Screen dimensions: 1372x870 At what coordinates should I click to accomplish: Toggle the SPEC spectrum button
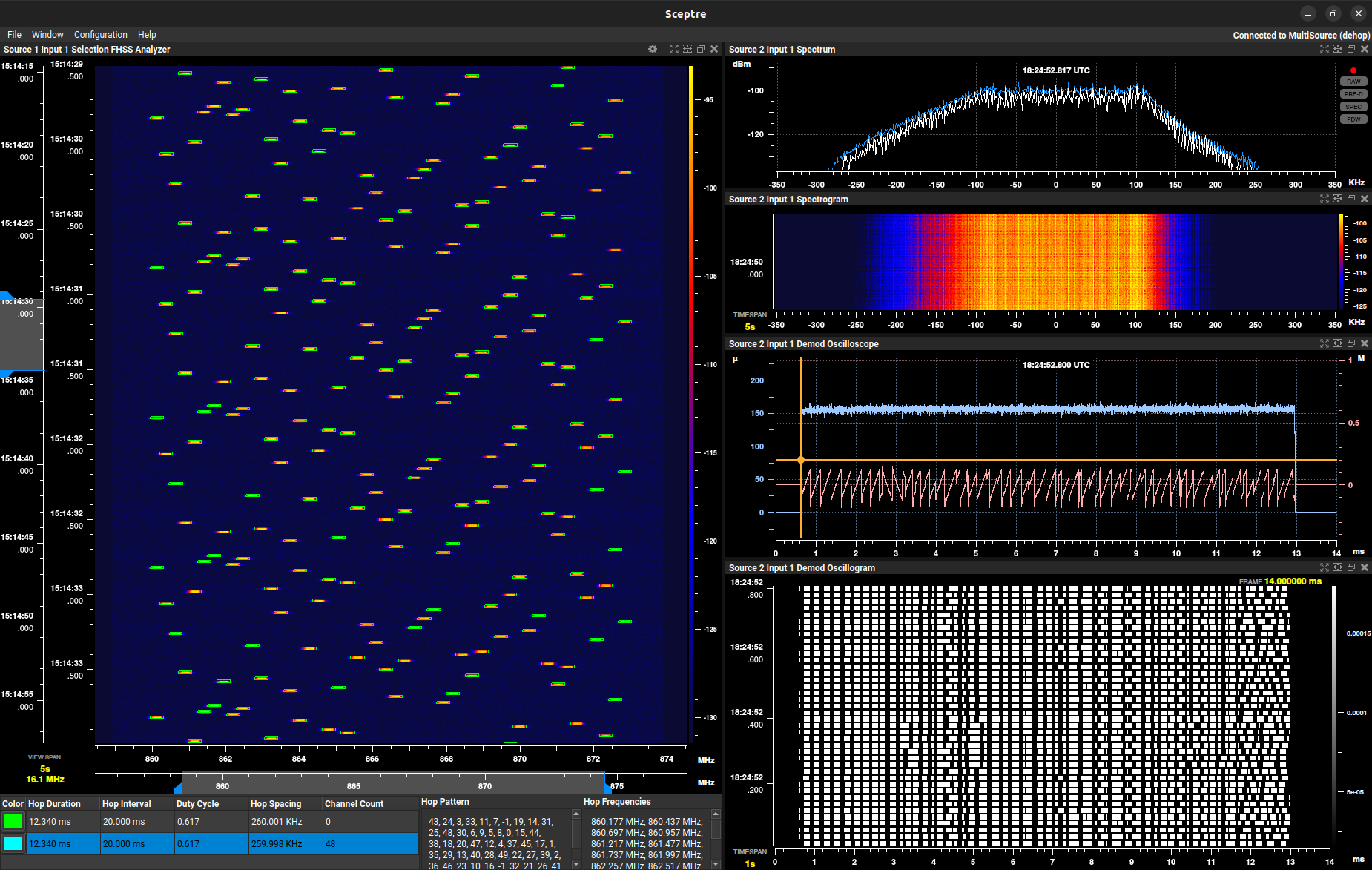pos(1353,107)
